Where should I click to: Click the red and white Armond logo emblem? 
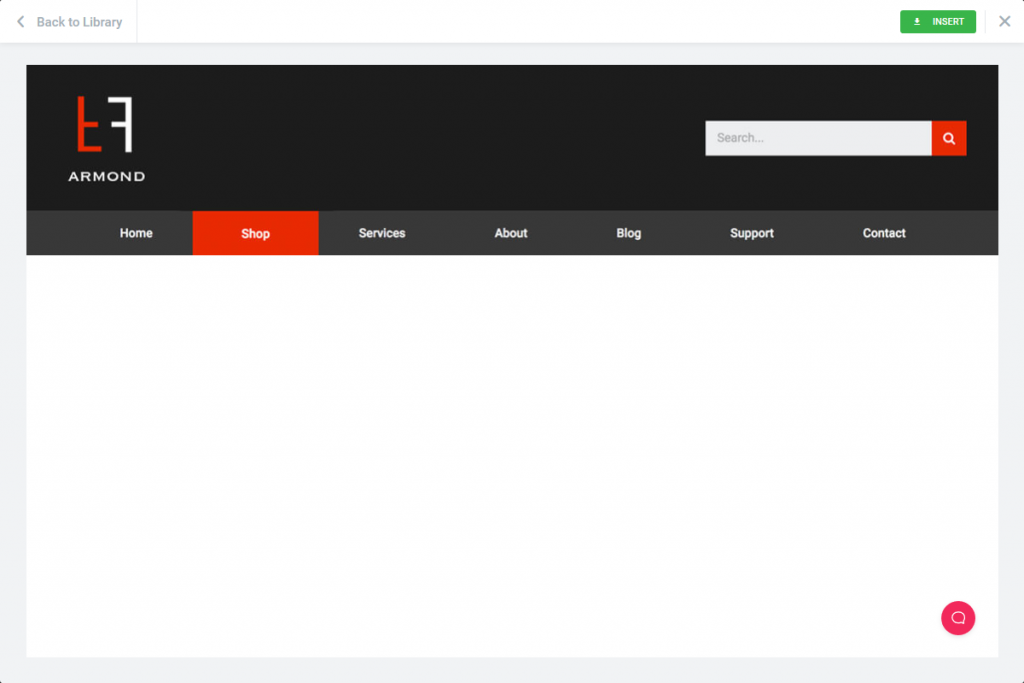105,125
